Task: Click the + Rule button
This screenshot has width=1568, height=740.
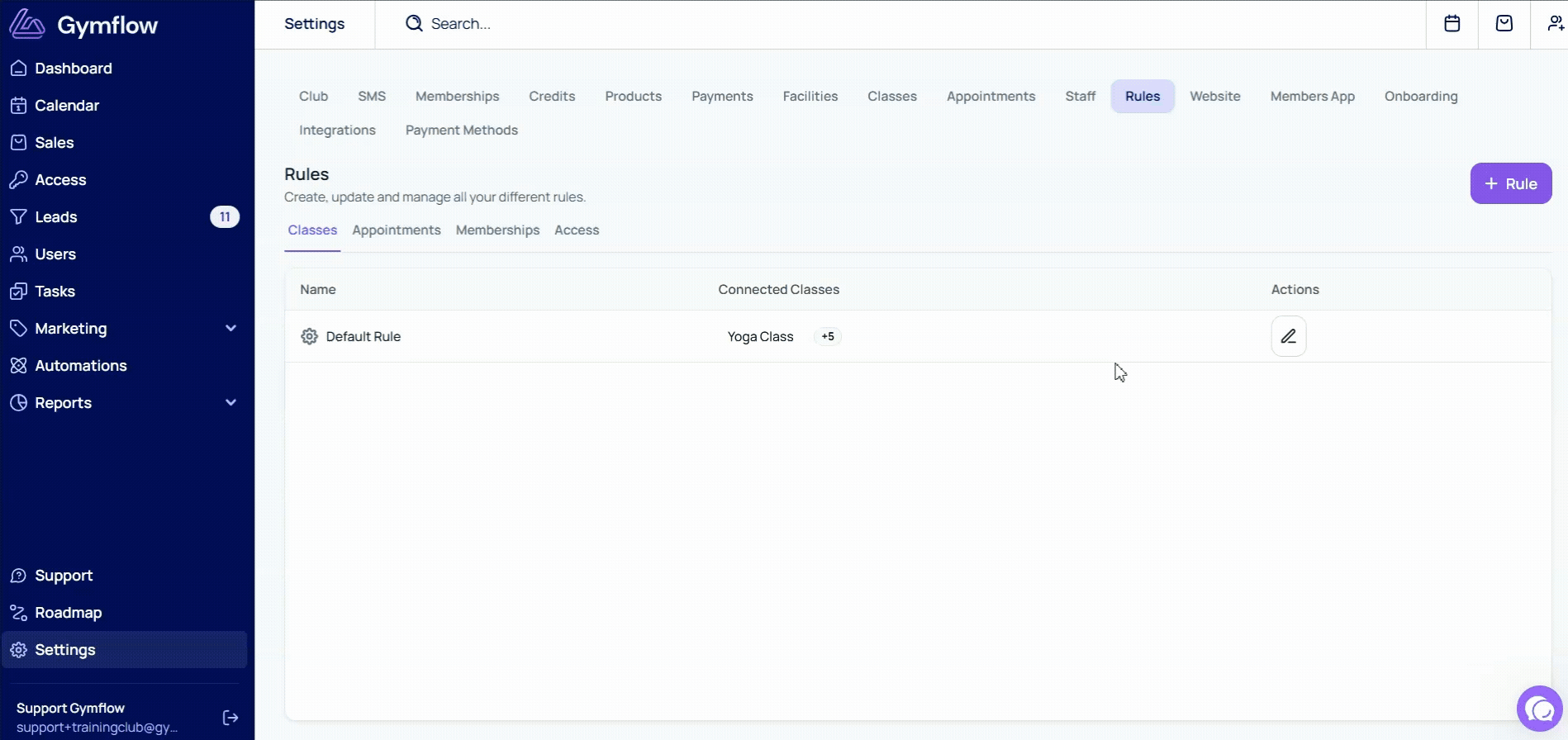Action: click(1511, 183)
